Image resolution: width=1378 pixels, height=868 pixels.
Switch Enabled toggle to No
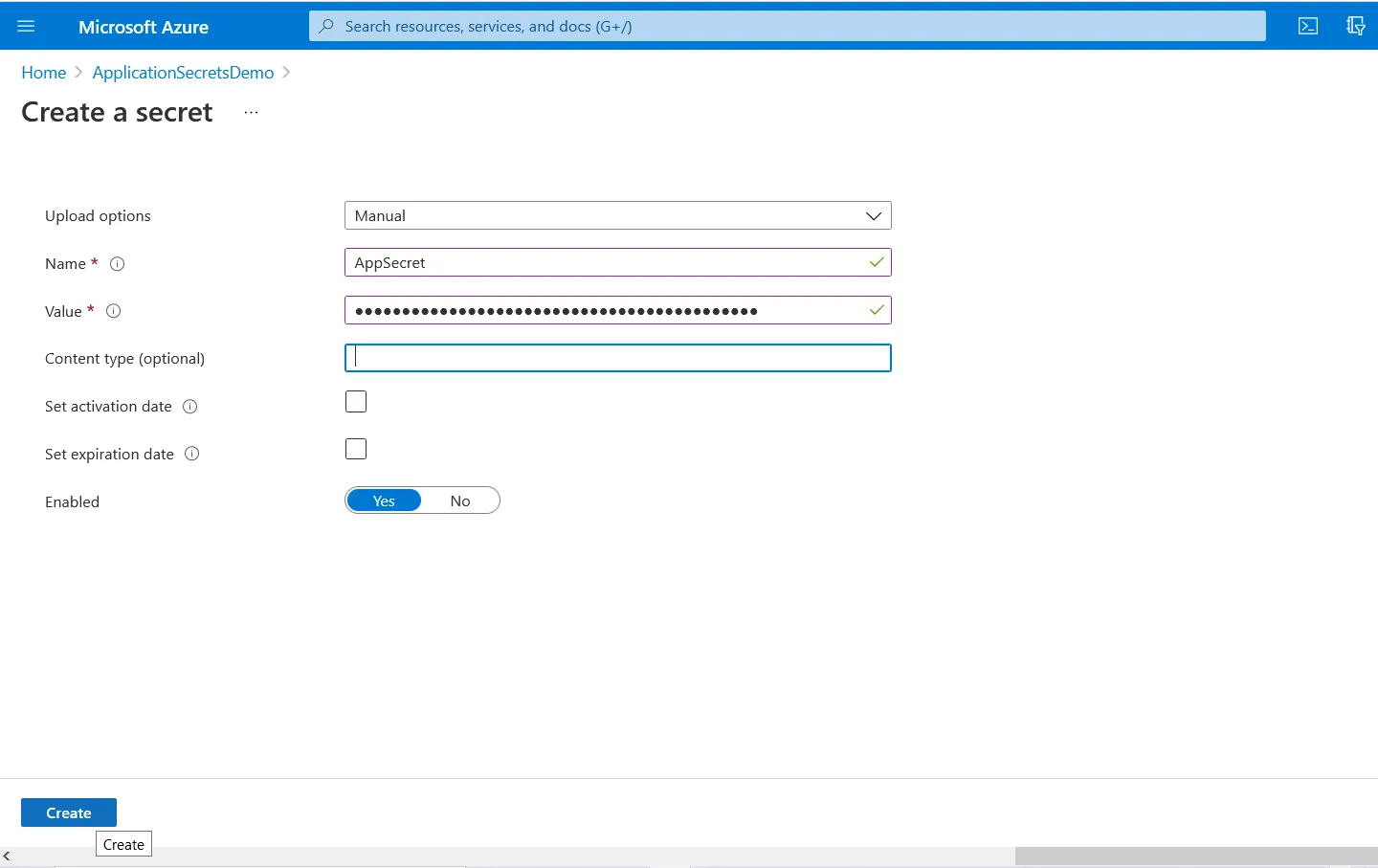point(460,501)
